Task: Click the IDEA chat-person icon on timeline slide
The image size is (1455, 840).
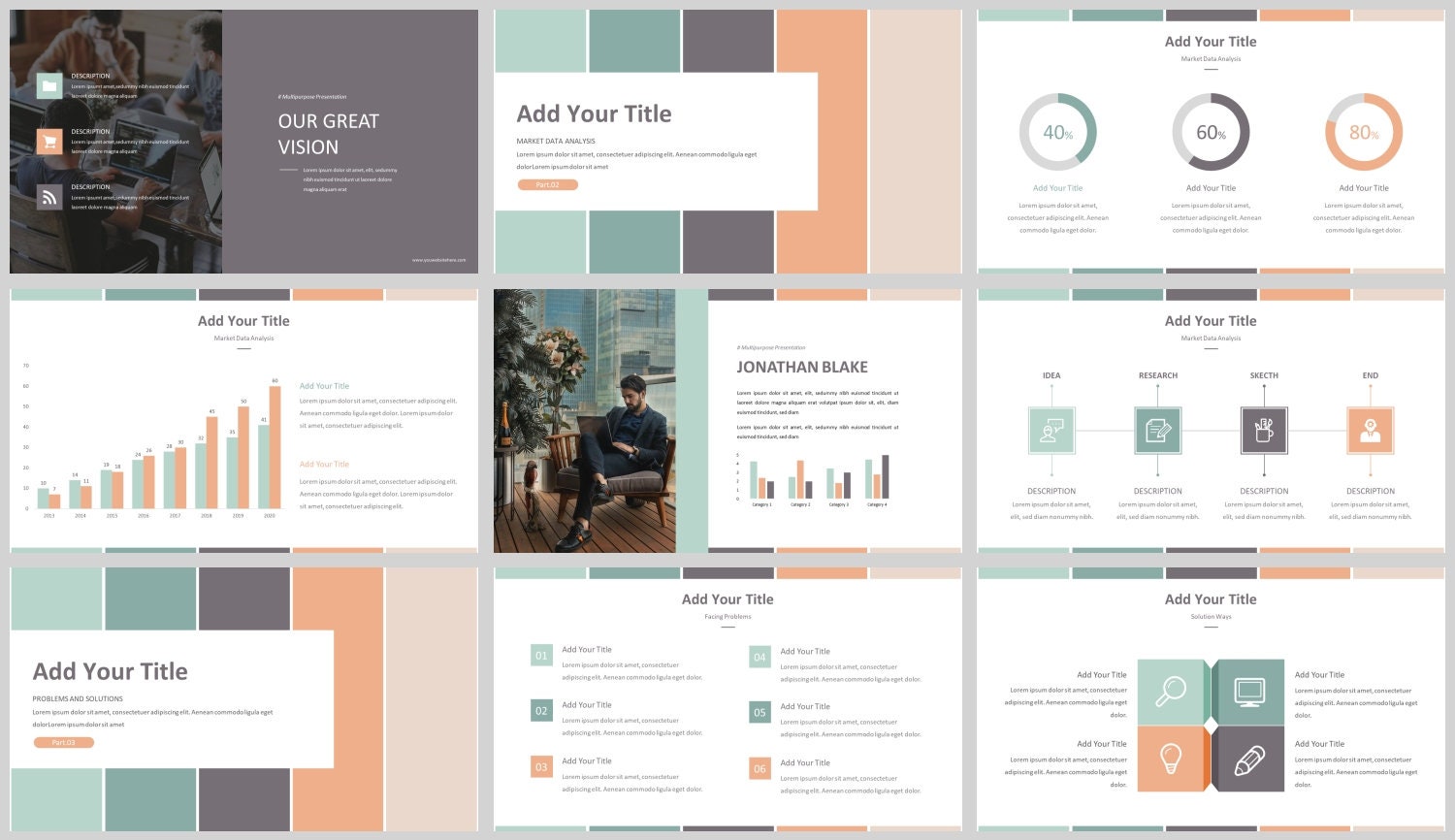Action: (1051, 430)
